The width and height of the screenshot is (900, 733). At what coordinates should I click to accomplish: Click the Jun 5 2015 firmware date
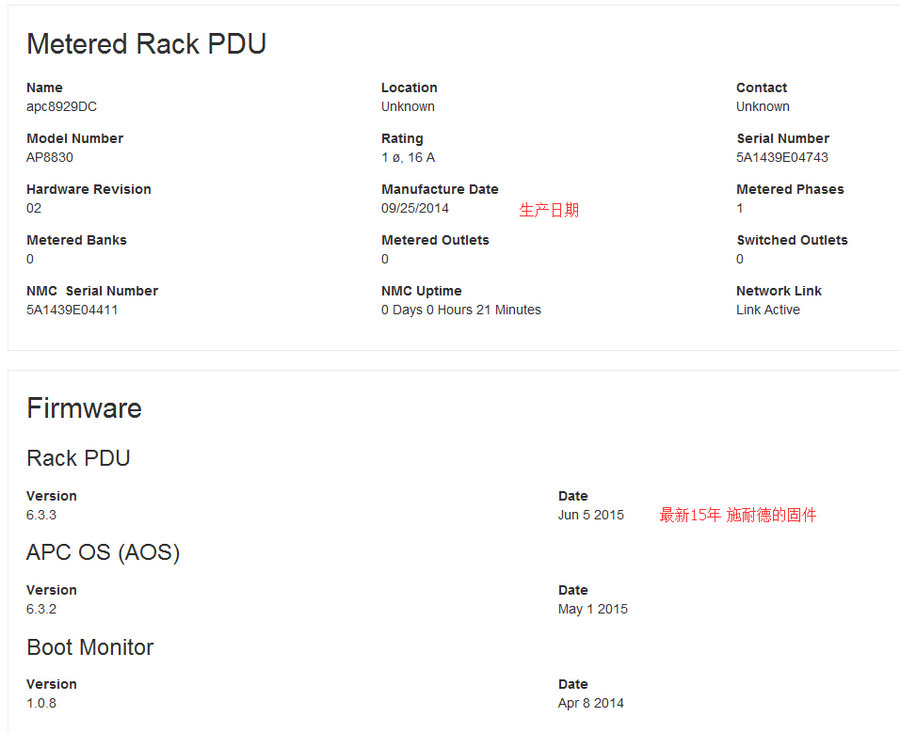pyautogui.click(x=591, y=515)
